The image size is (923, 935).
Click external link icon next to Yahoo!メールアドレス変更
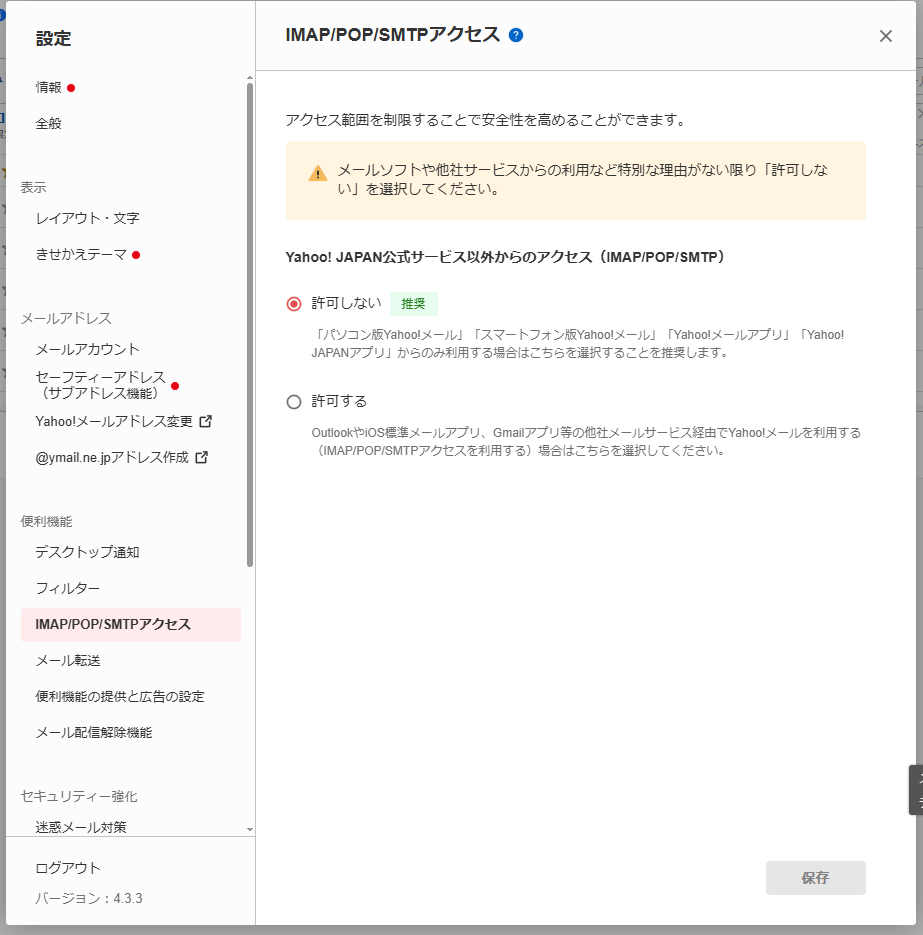pyautogui.click(x=206, y=421)
